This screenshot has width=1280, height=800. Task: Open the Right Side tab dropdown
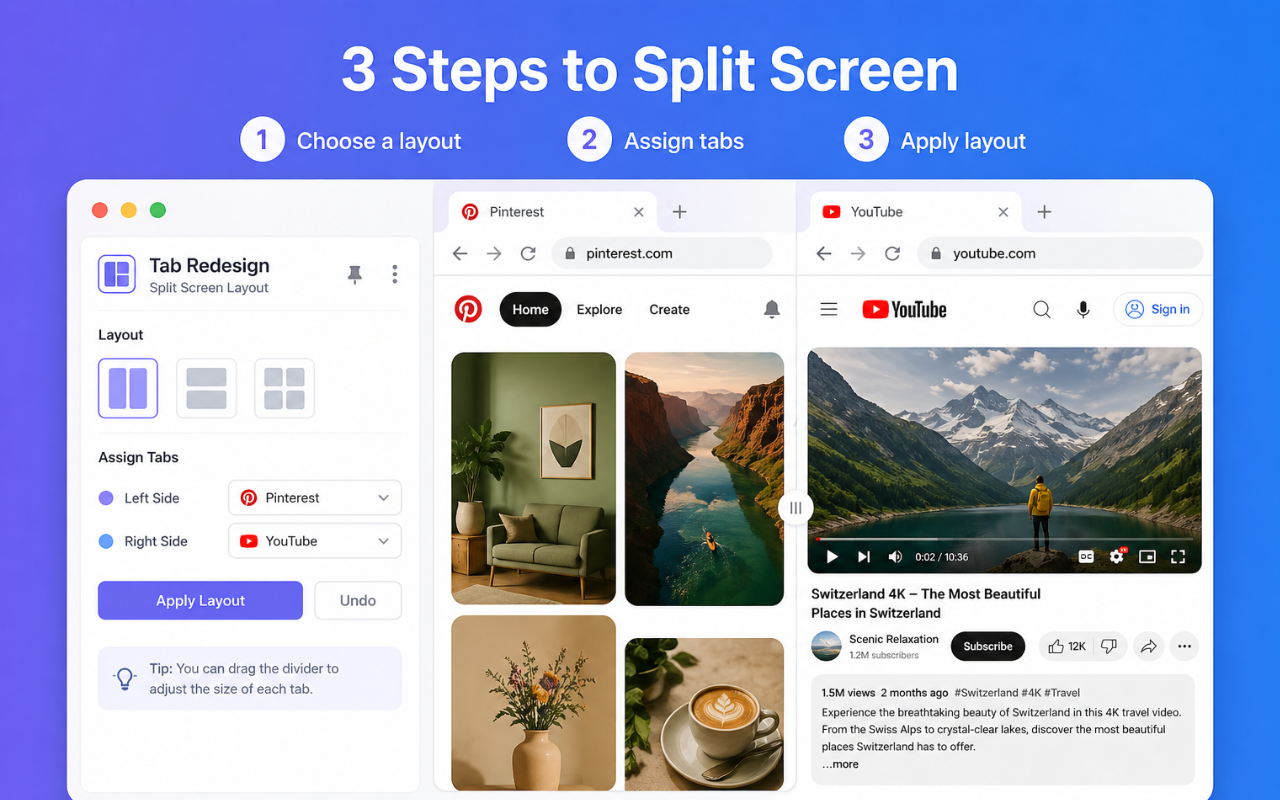point(315,541)
